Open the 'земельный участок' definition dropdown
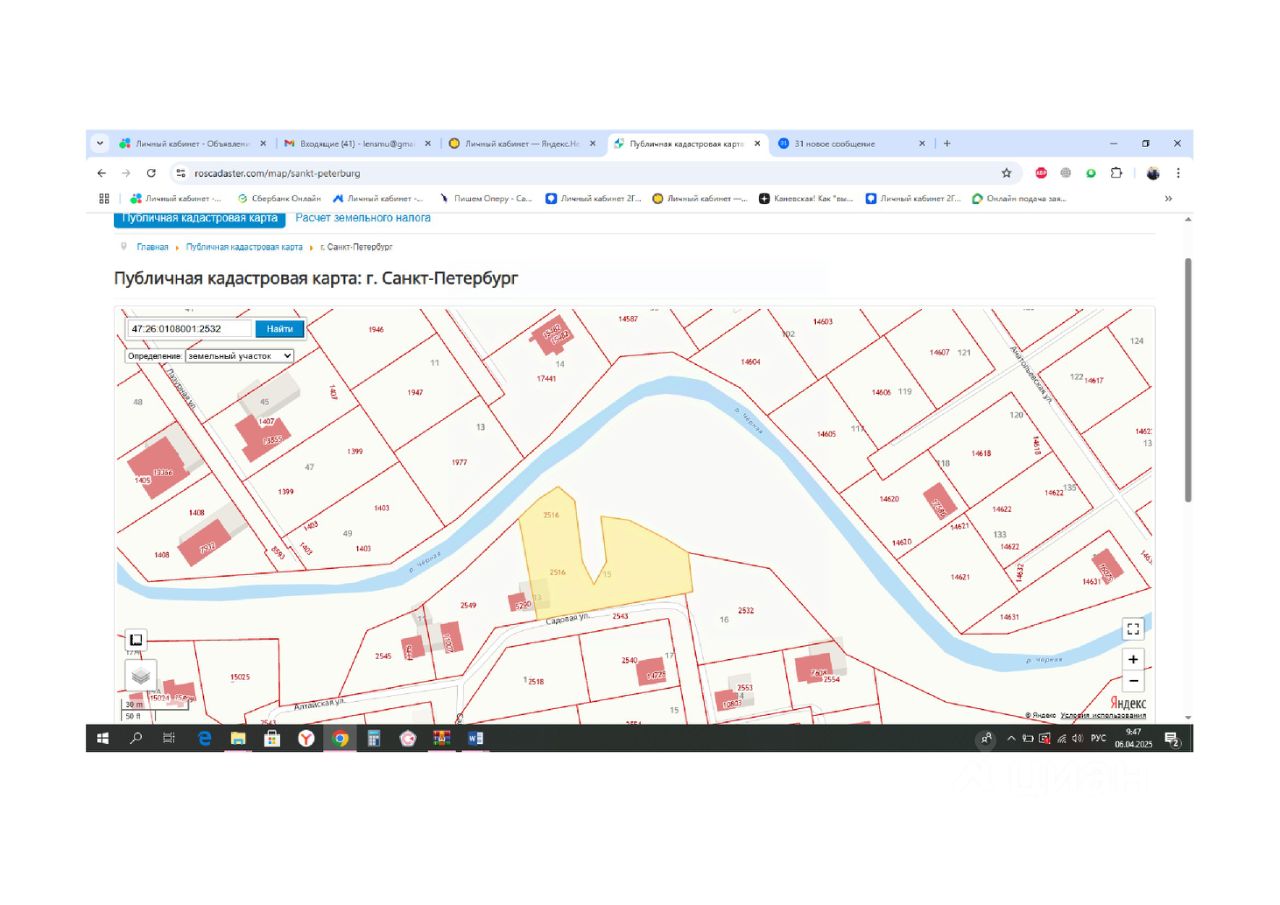The height and width of the screenshot is (905, 1280). [239, 355]
